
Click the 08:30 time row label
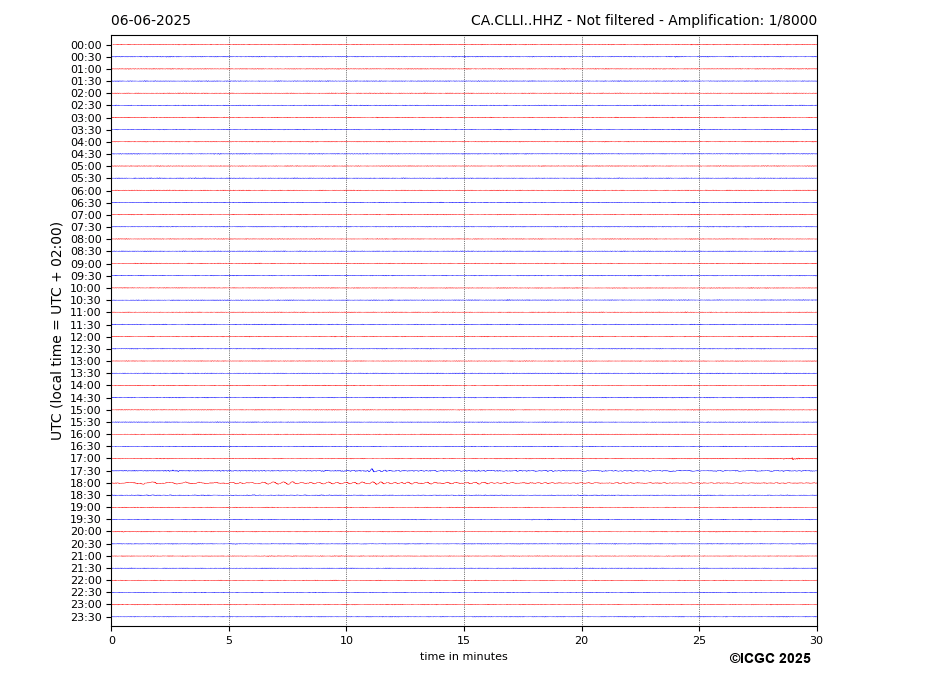click(86, 252)
